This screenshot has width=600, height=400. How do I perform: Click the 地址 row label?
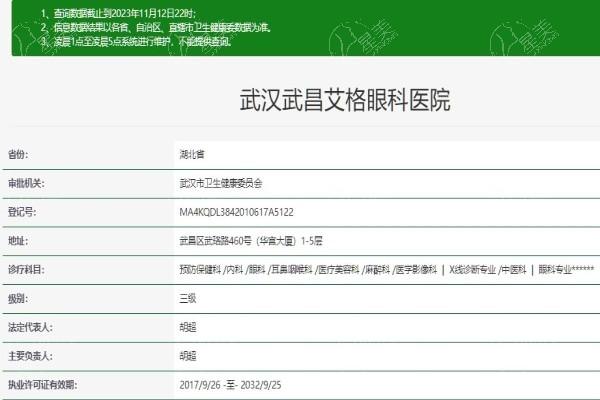[18, 241]
